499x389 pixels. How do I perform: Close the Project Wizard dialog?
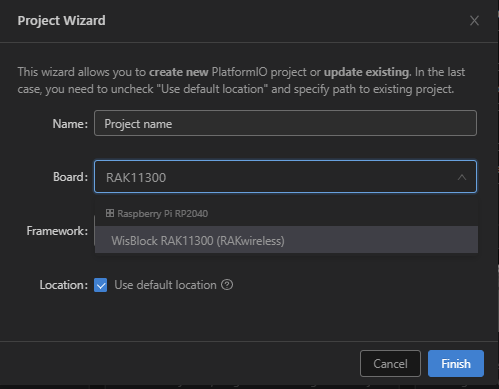pyautogui.click(x=474, y=21)
